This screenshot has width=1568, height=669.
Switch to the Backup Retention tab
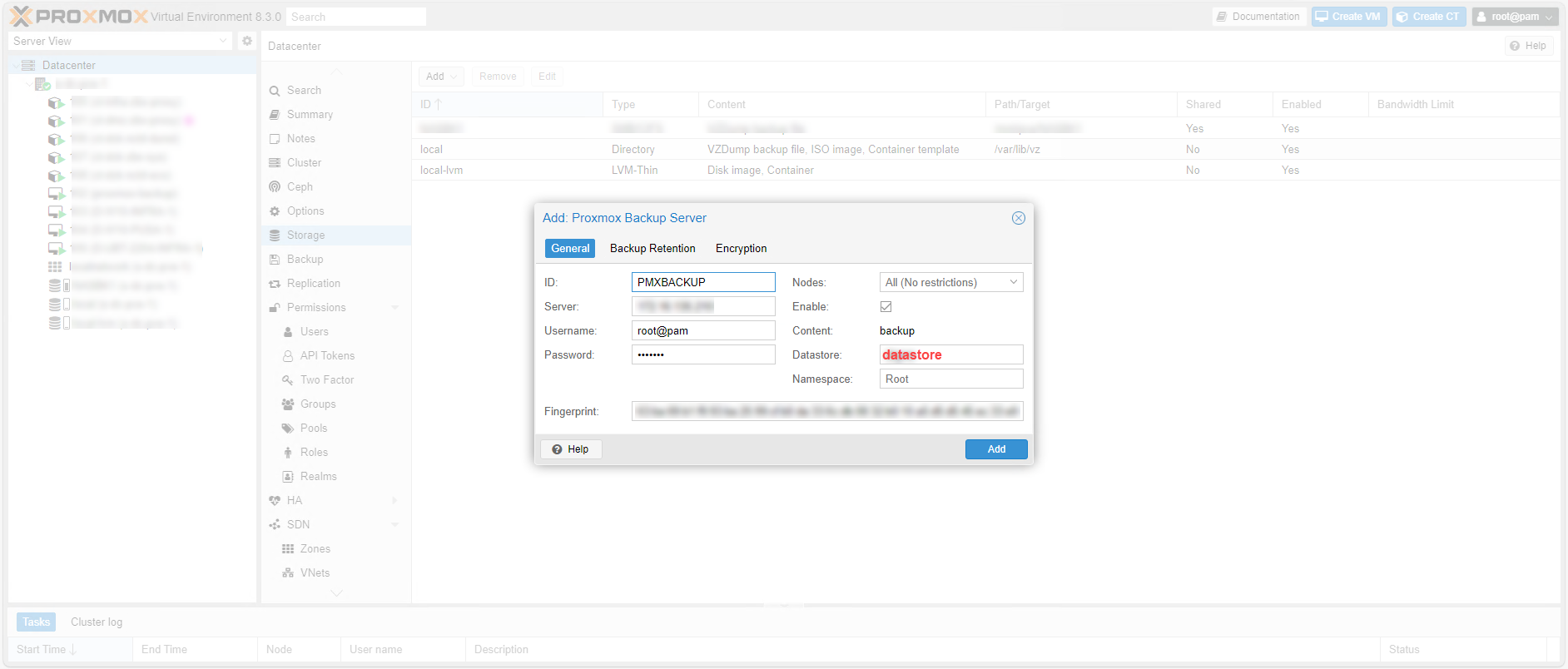pos(653,248)
